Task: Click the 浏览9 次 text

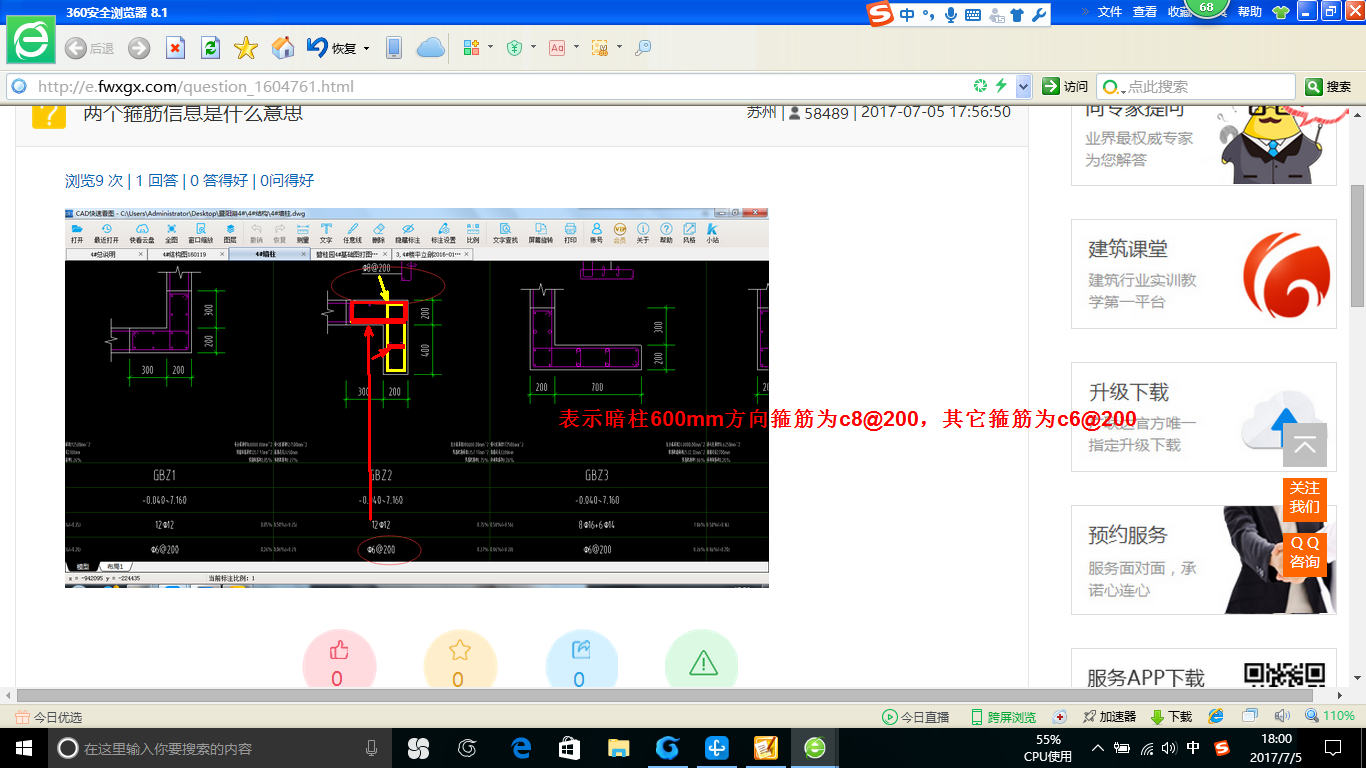Action: (x=94, y=180)
